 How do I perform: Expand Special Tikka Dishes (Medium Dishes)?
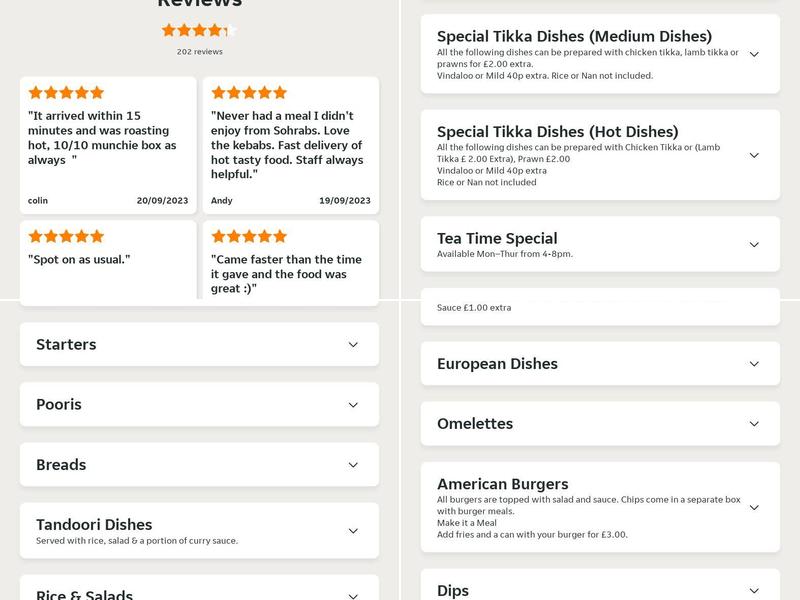pos(756,55)
